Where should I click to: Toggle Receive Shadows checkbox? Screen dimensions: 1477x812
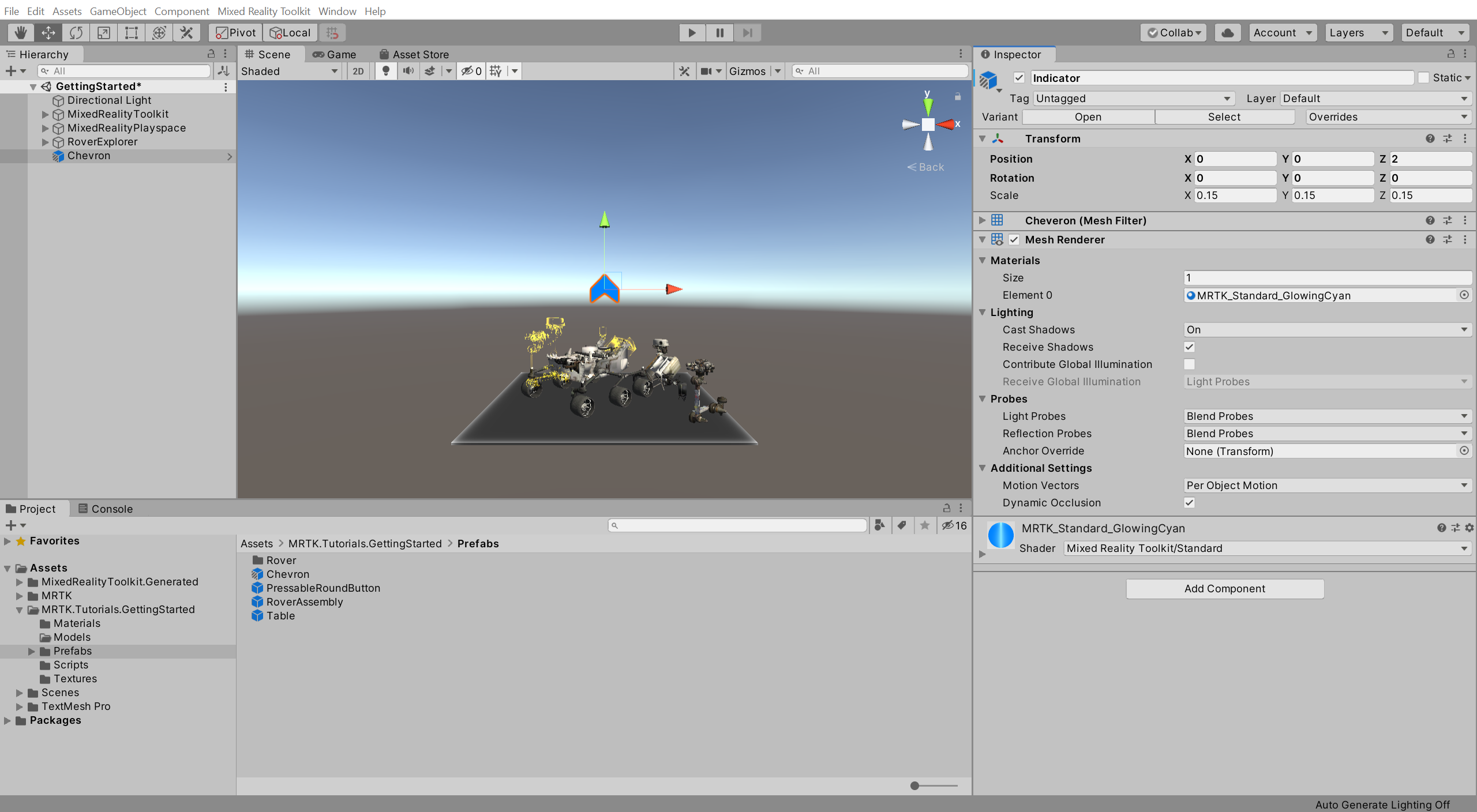[x=1189, y=346]
